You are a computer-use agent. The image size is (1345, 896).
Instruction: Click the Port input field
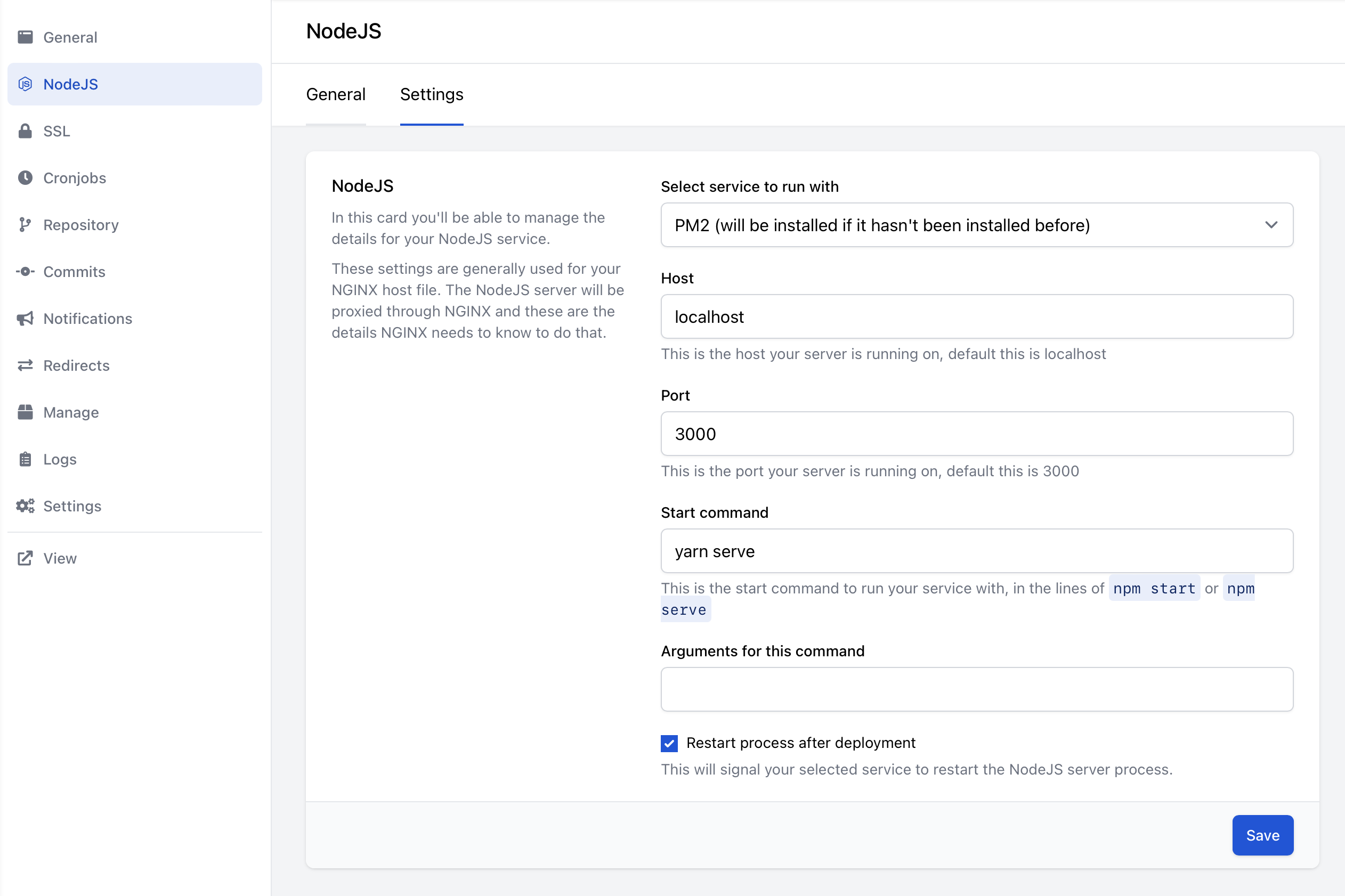pos(976,434)
